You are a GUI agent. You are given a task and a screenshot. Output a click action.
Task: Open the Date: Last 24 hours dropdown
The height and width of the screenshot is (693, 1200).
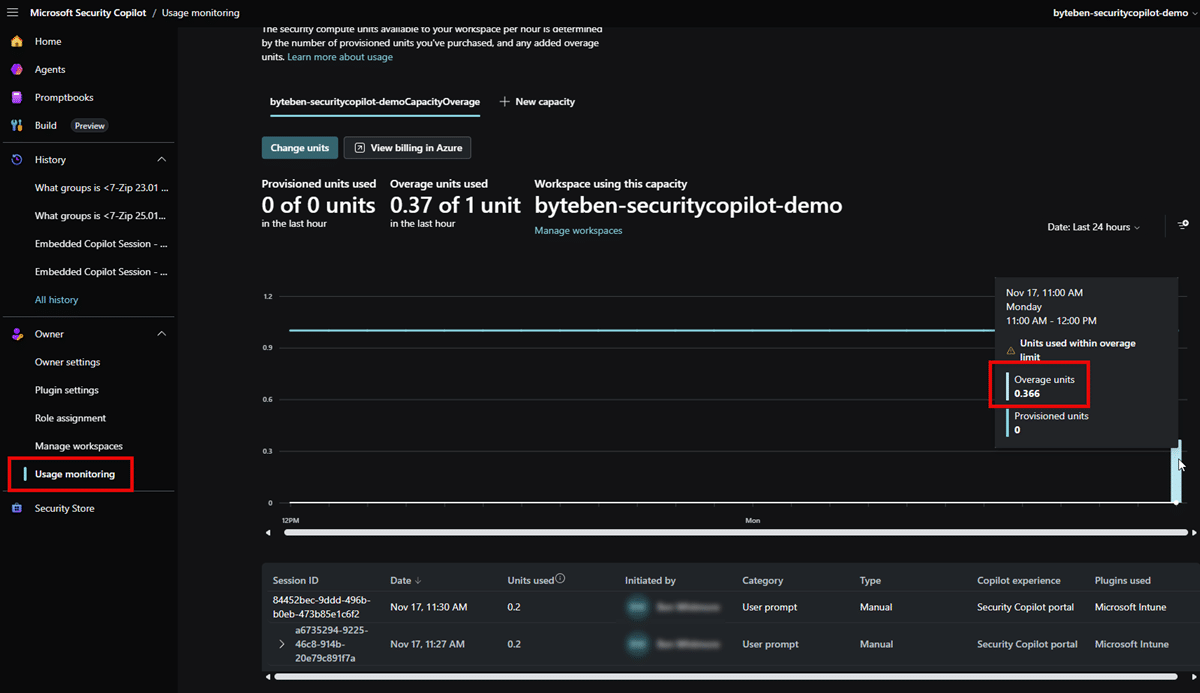[x=1093, y=227]
